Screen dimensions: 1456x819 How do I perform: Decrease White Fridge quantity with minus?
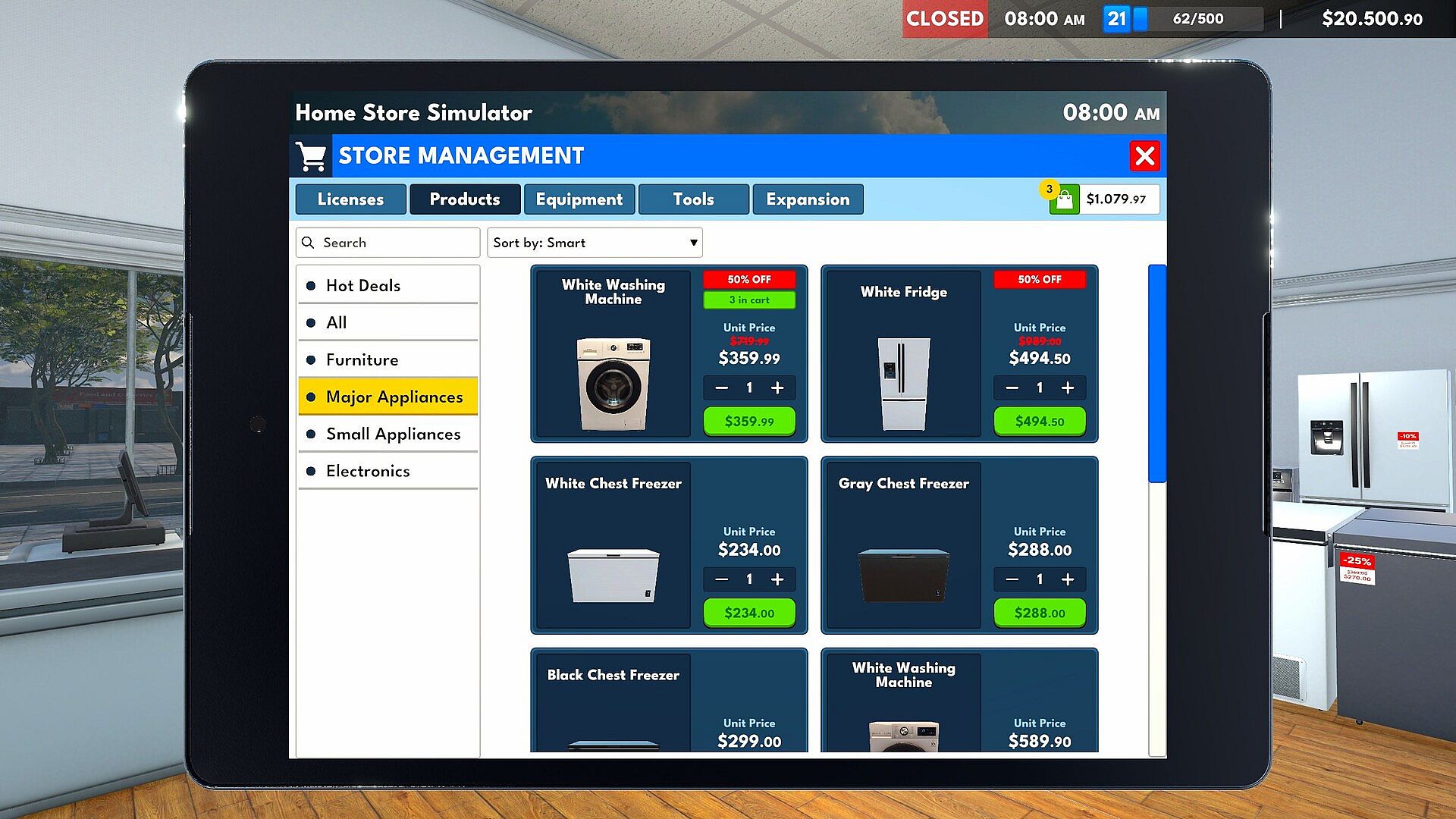click(x=1012, y=388)
